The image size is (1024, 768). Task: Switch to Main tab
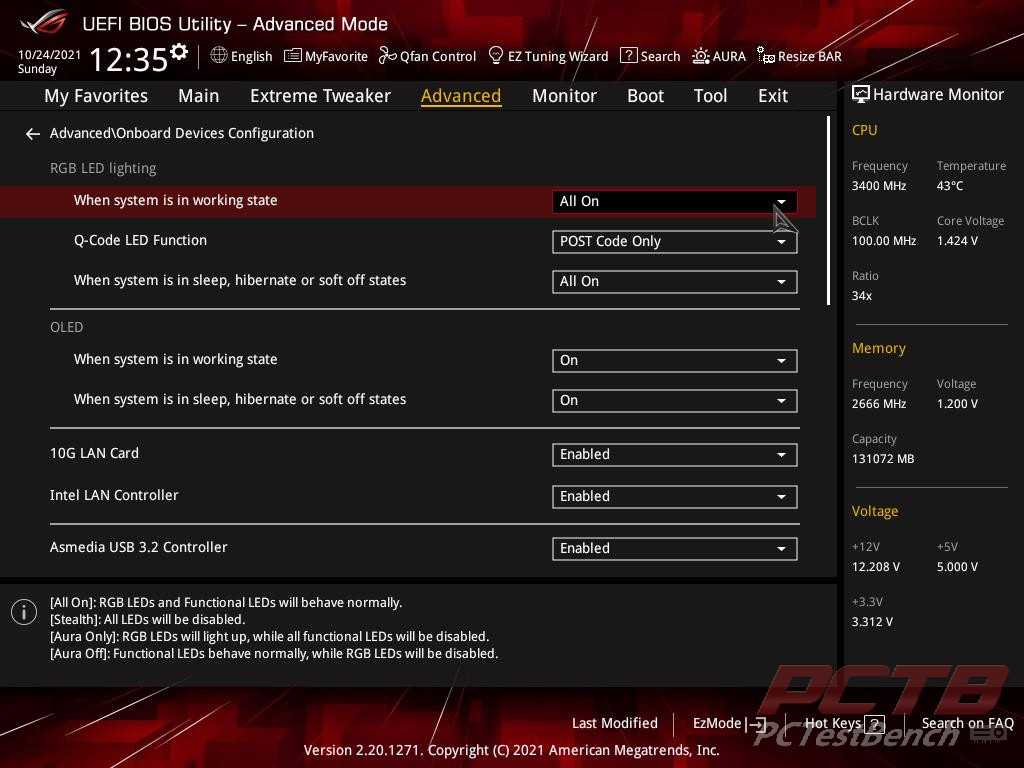[x=199, y=96]
